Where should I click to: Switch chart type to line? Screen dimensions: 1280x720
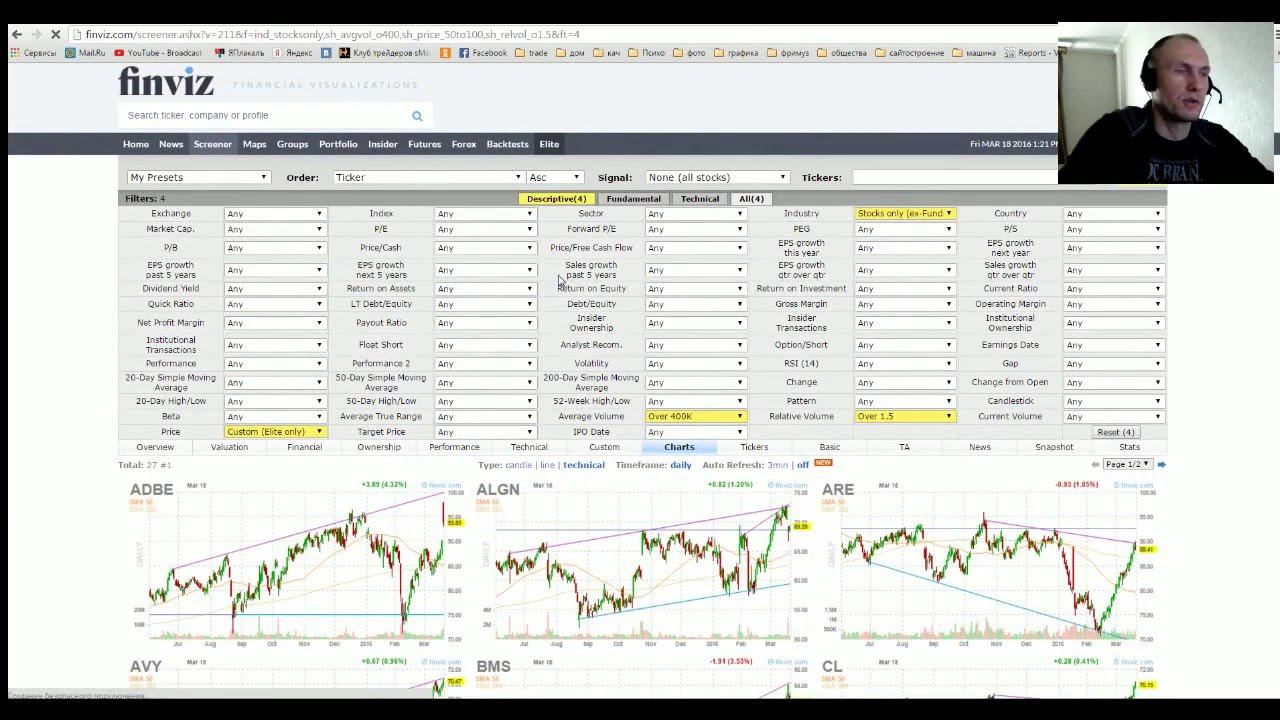[547, 465]
